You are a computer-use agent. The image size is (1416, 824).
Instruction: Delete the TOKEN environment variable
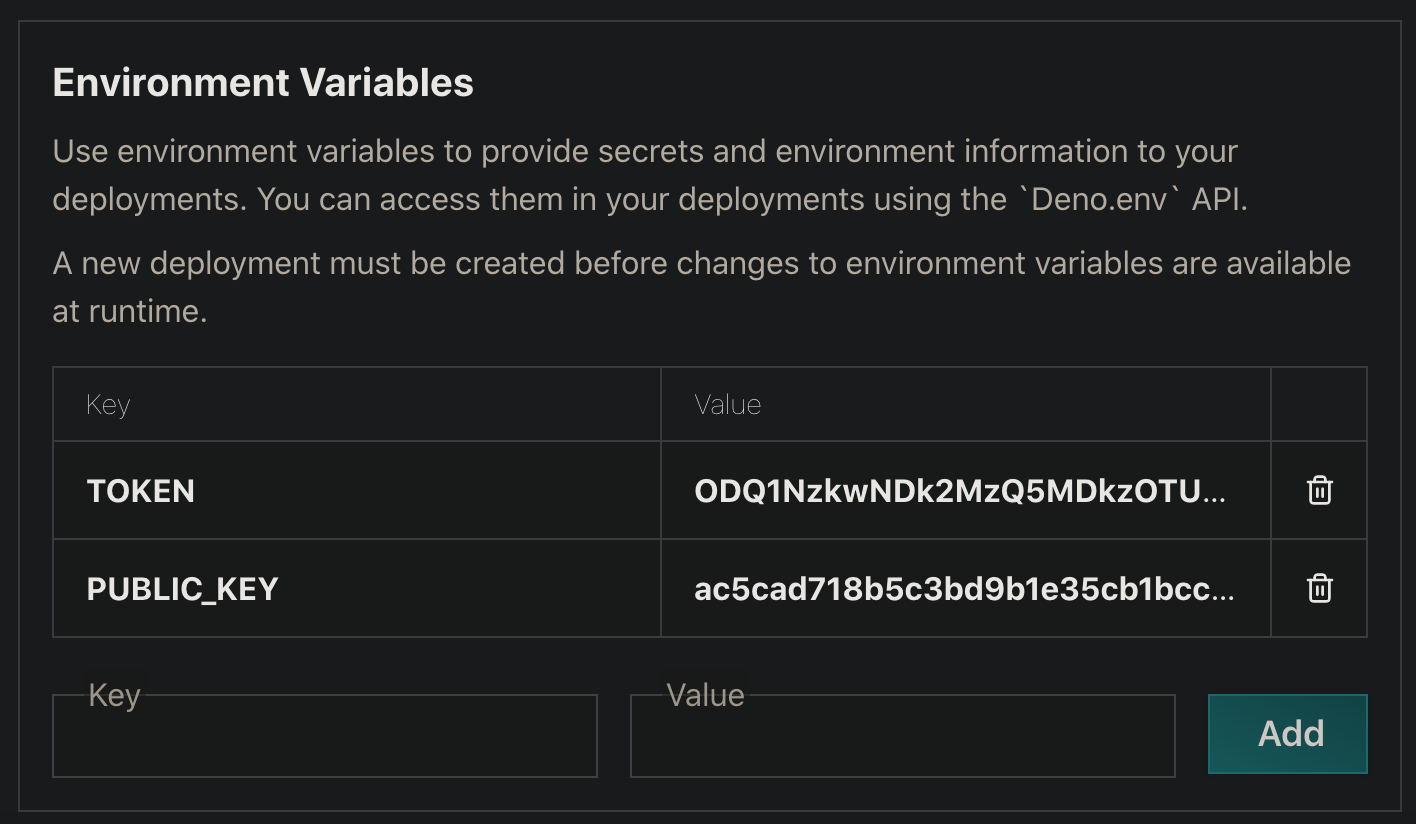click(x=1319, y=491)
